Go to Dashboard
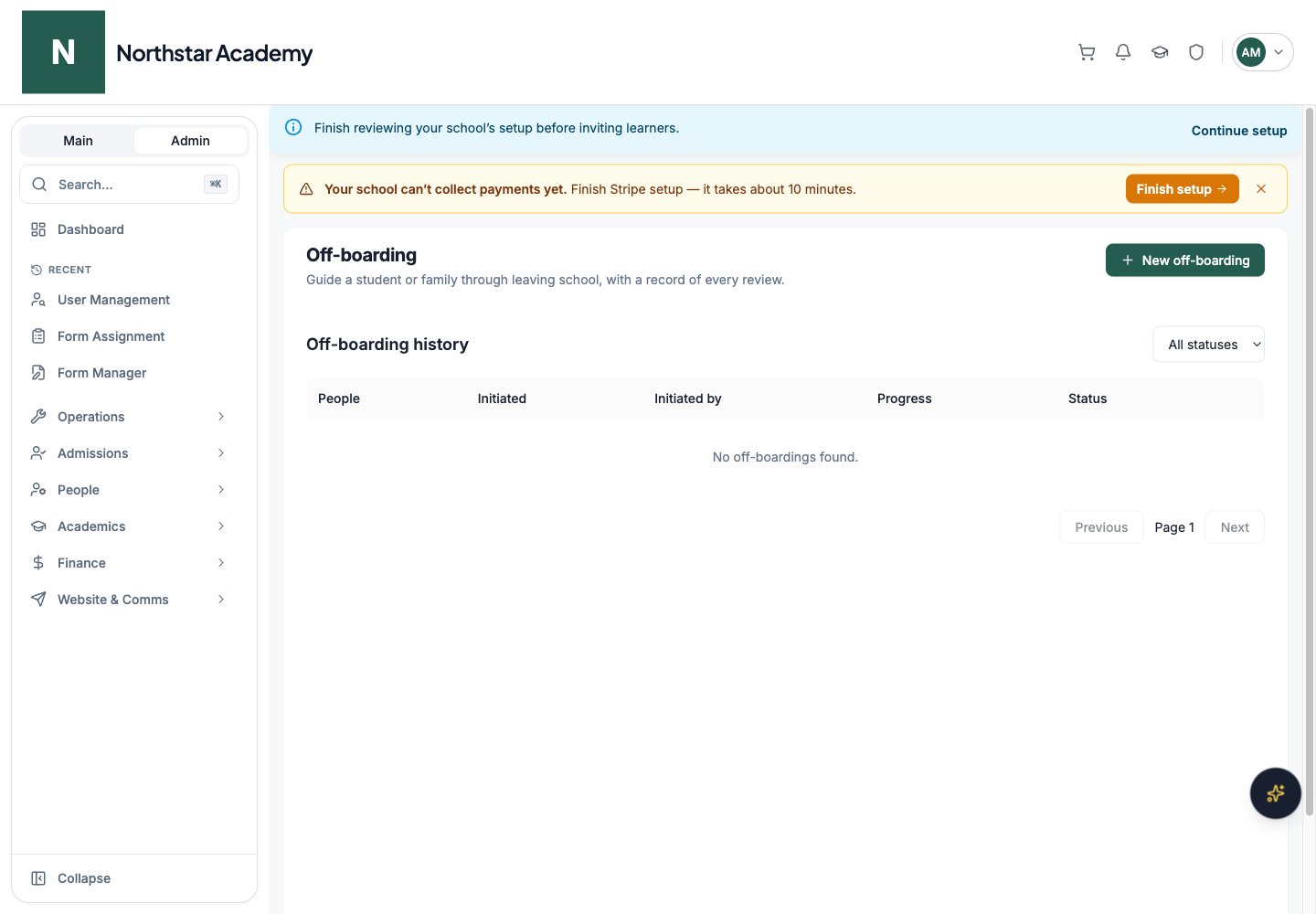The height and width of the screenshot is (914, 1316). coord(129,229)
